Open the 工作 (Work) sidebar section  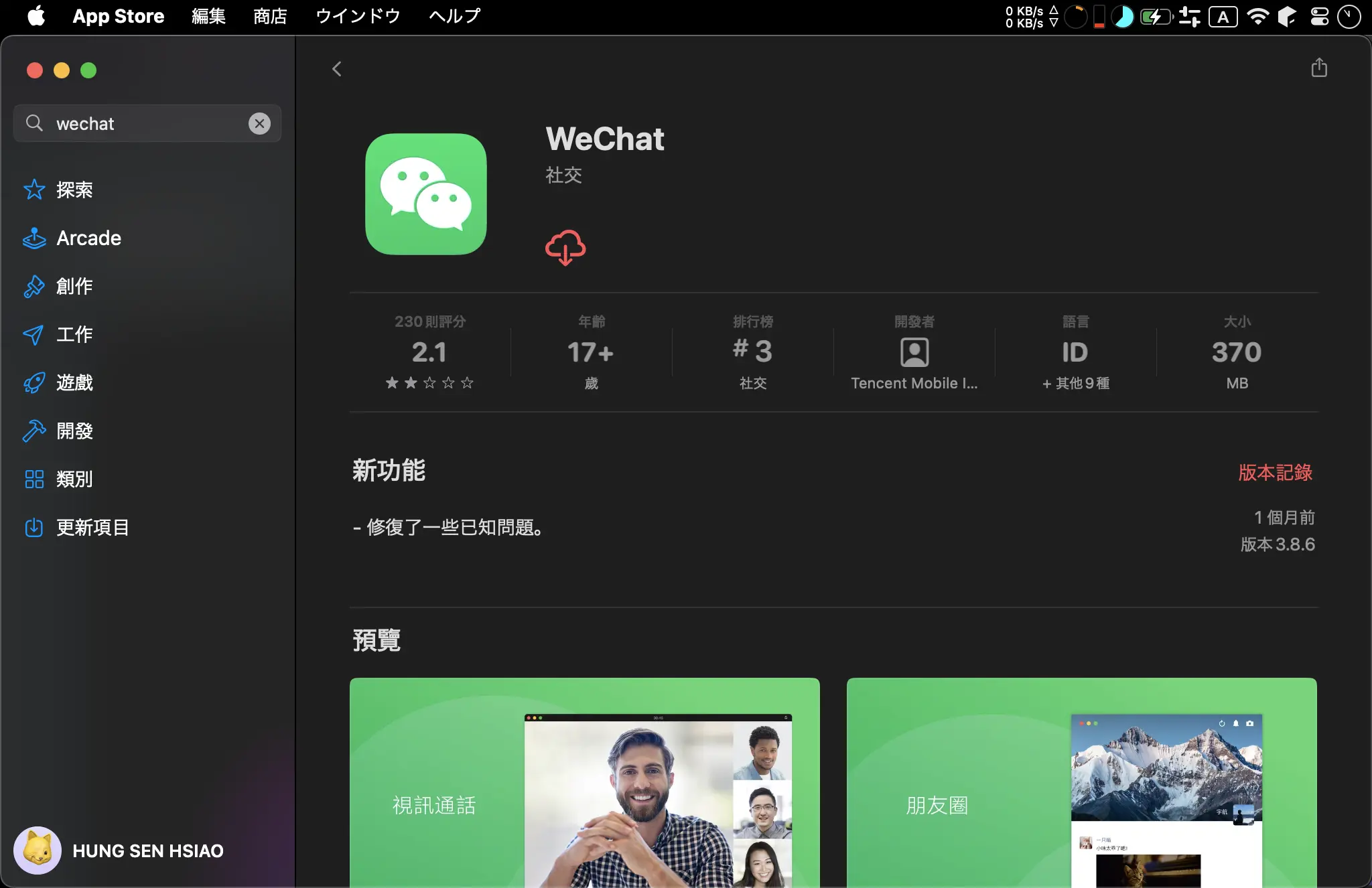click(147, 334)
